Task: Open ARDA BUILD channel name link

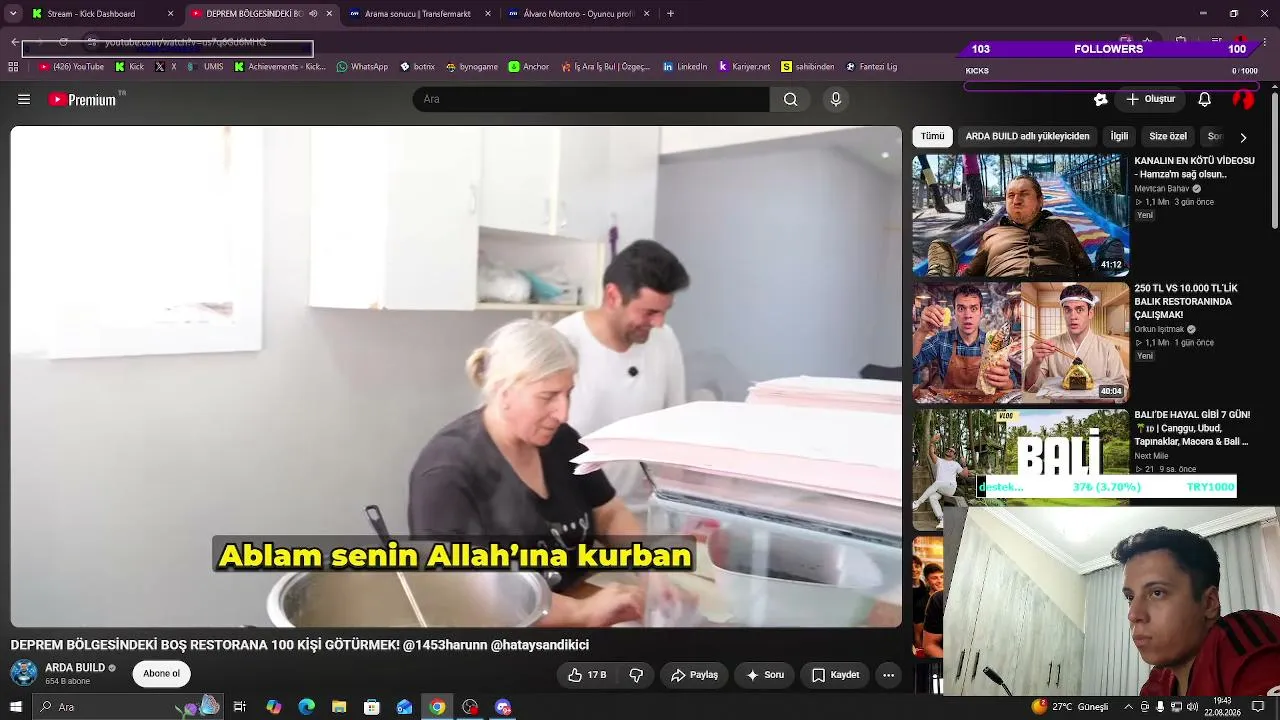Action: point(75,668)
